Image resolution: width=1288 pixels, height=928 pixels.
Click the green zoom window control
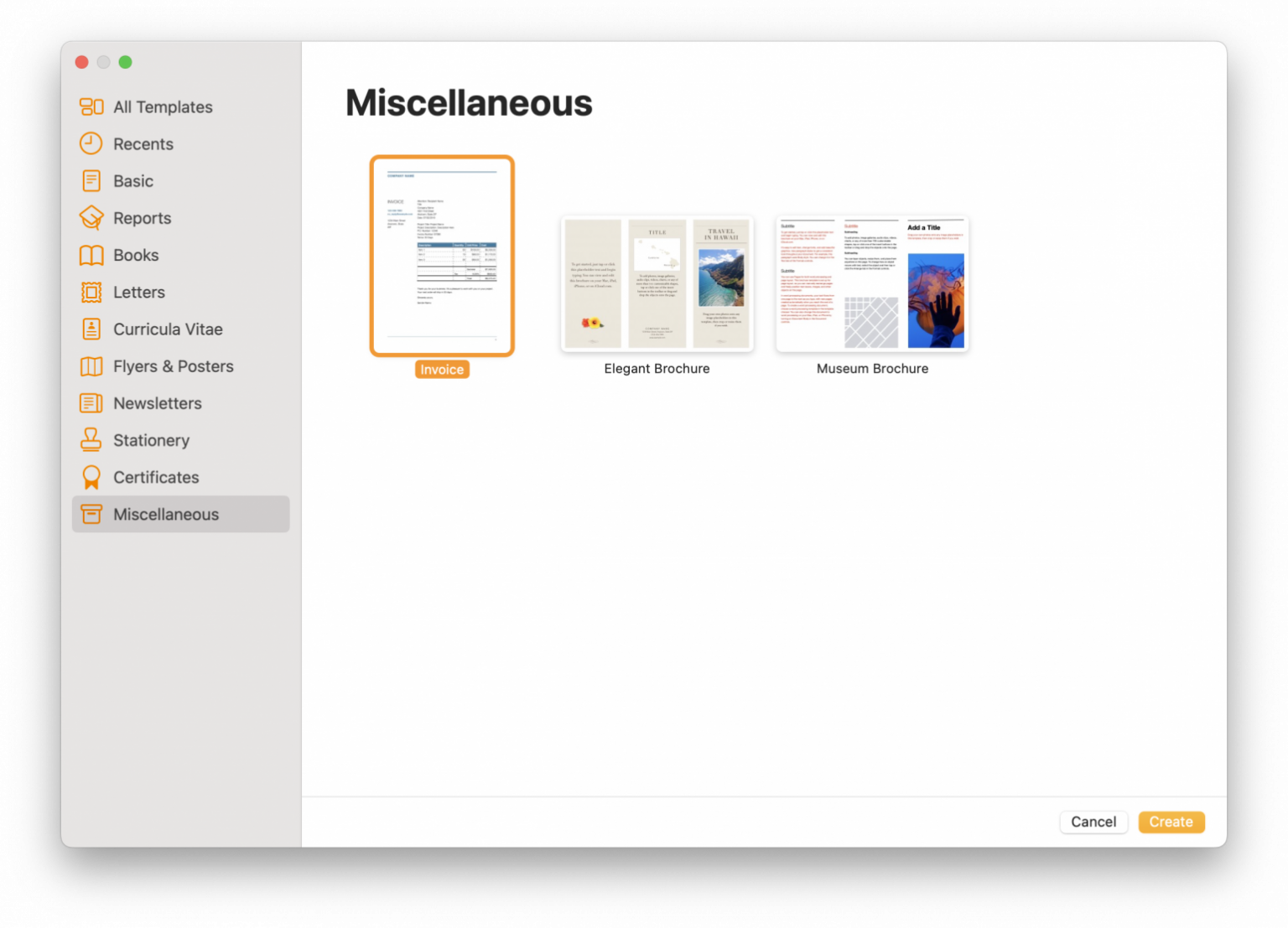tap(125, 61)
